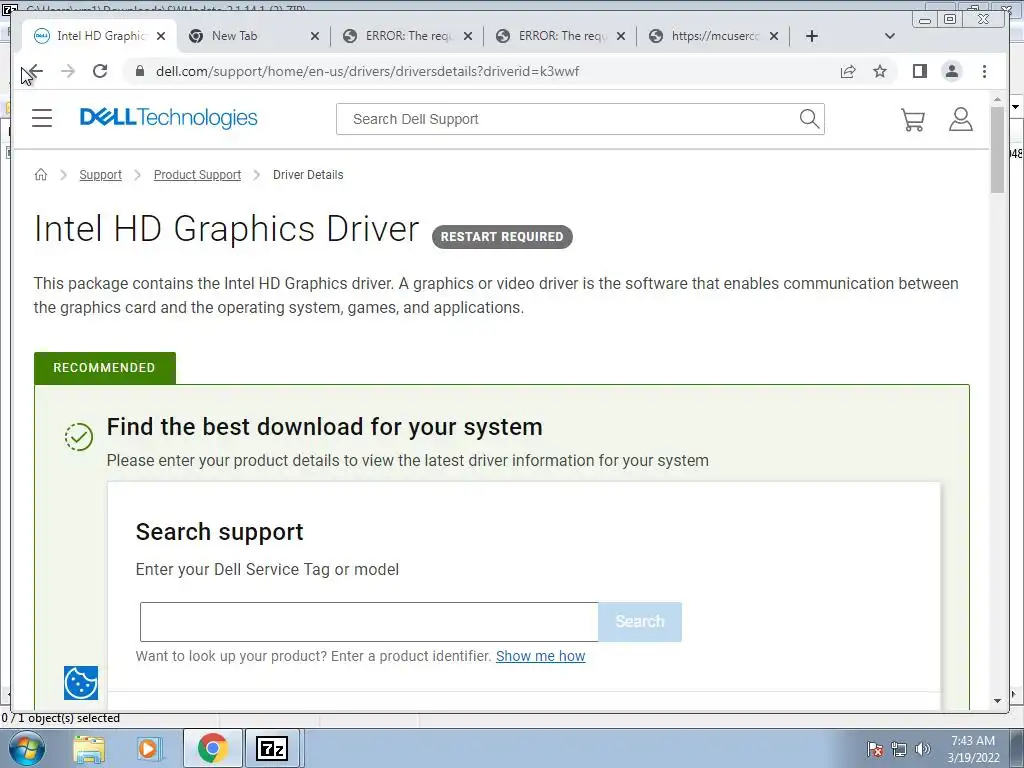1024x768 pixels.
Task: Click the padlock site info icon
Action: tap(139, 71)
